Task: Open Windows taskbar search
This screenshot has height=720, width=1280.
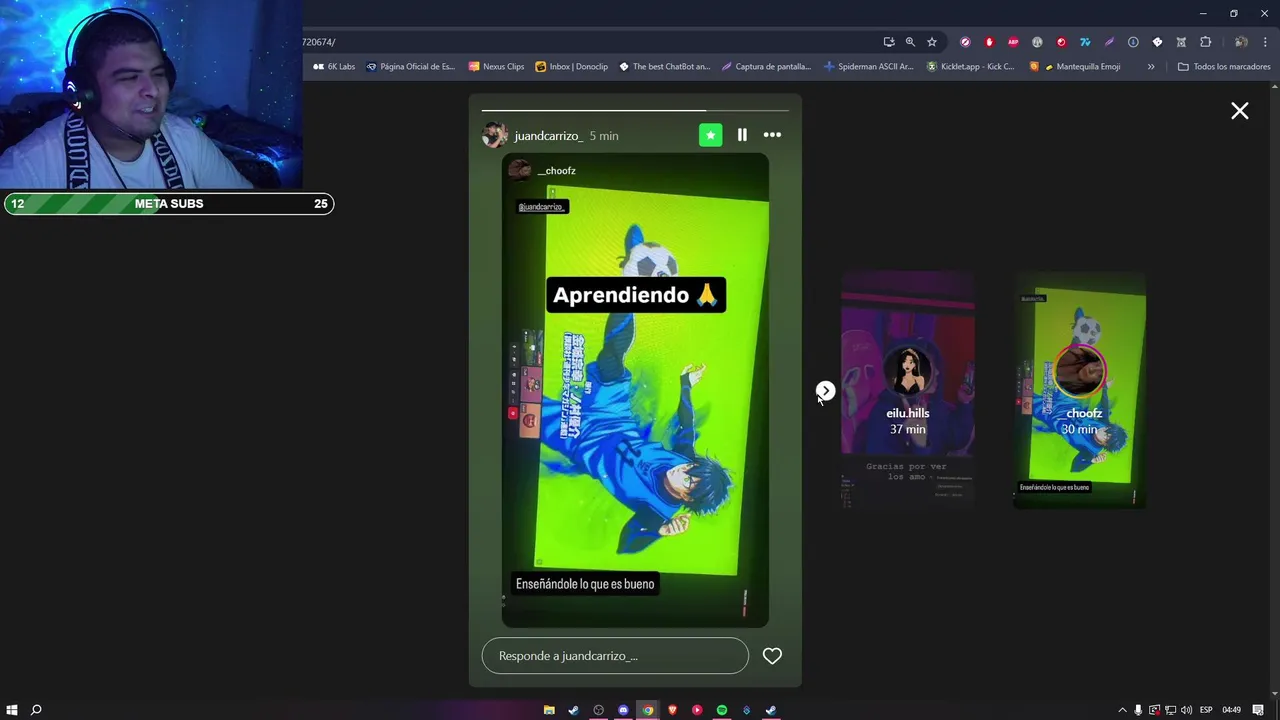Action: point(36,710)
